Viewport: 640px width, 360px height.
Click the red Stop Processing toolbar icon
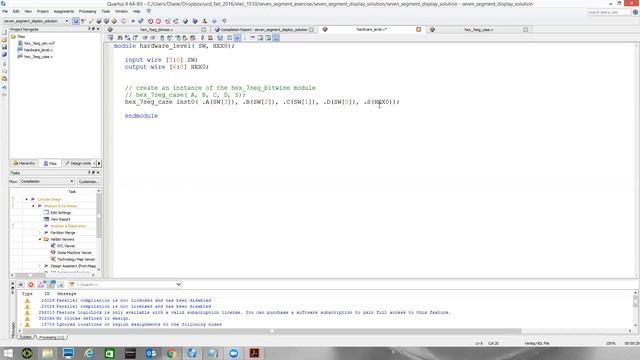[x=150, y=21]
